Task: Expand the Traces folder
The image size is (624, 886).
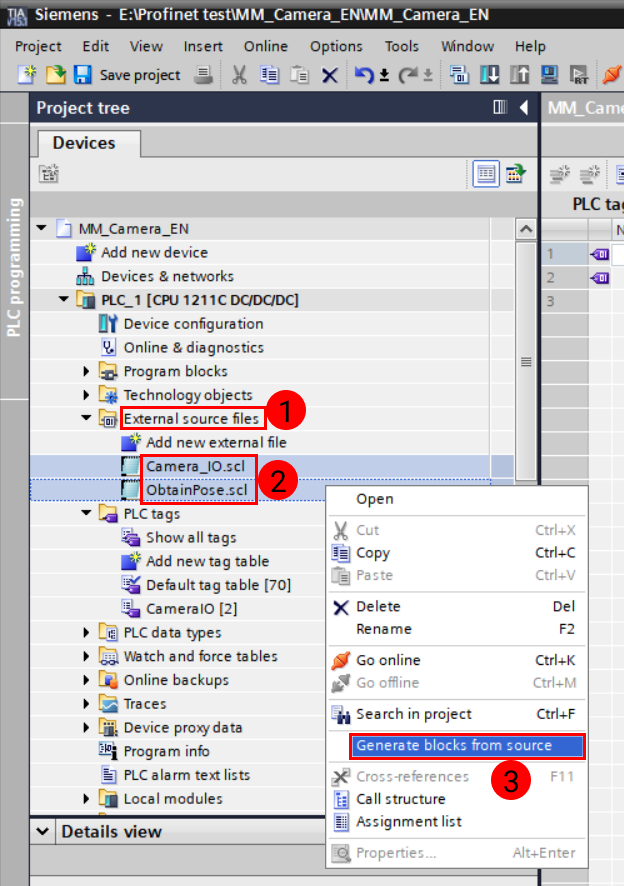Action: pos(86,703)
